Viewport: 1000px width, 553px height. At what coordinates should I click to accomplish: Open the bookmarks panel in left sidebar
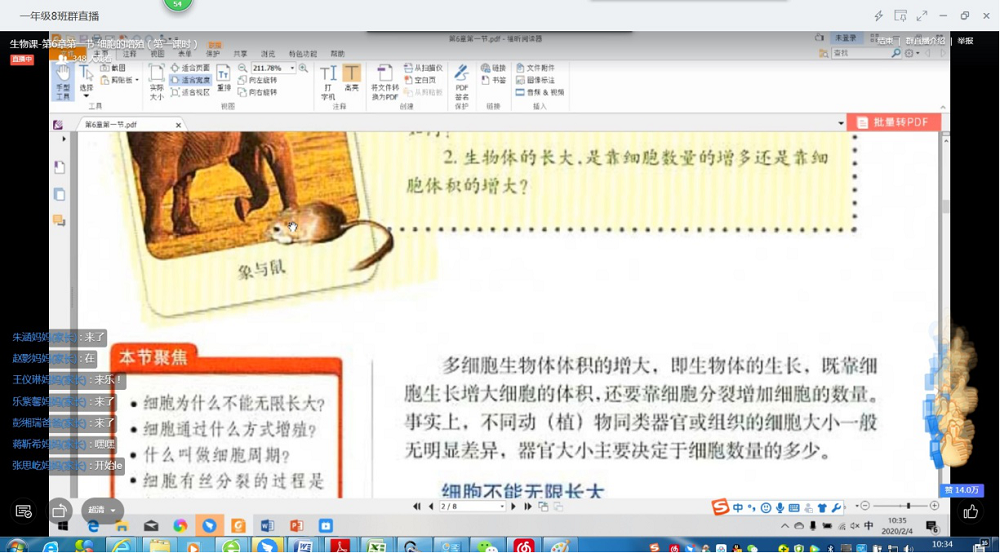59,167
